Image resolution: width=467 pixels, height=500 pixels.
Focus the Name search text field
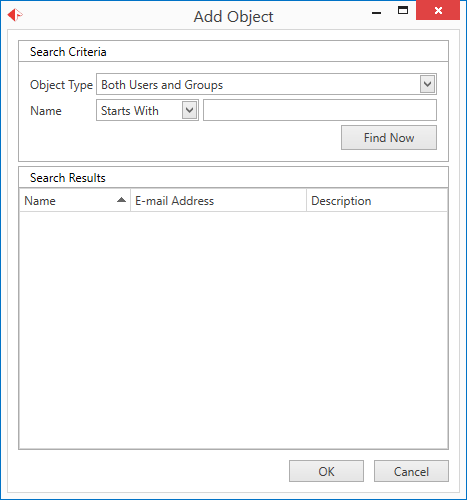click(320, 110)
